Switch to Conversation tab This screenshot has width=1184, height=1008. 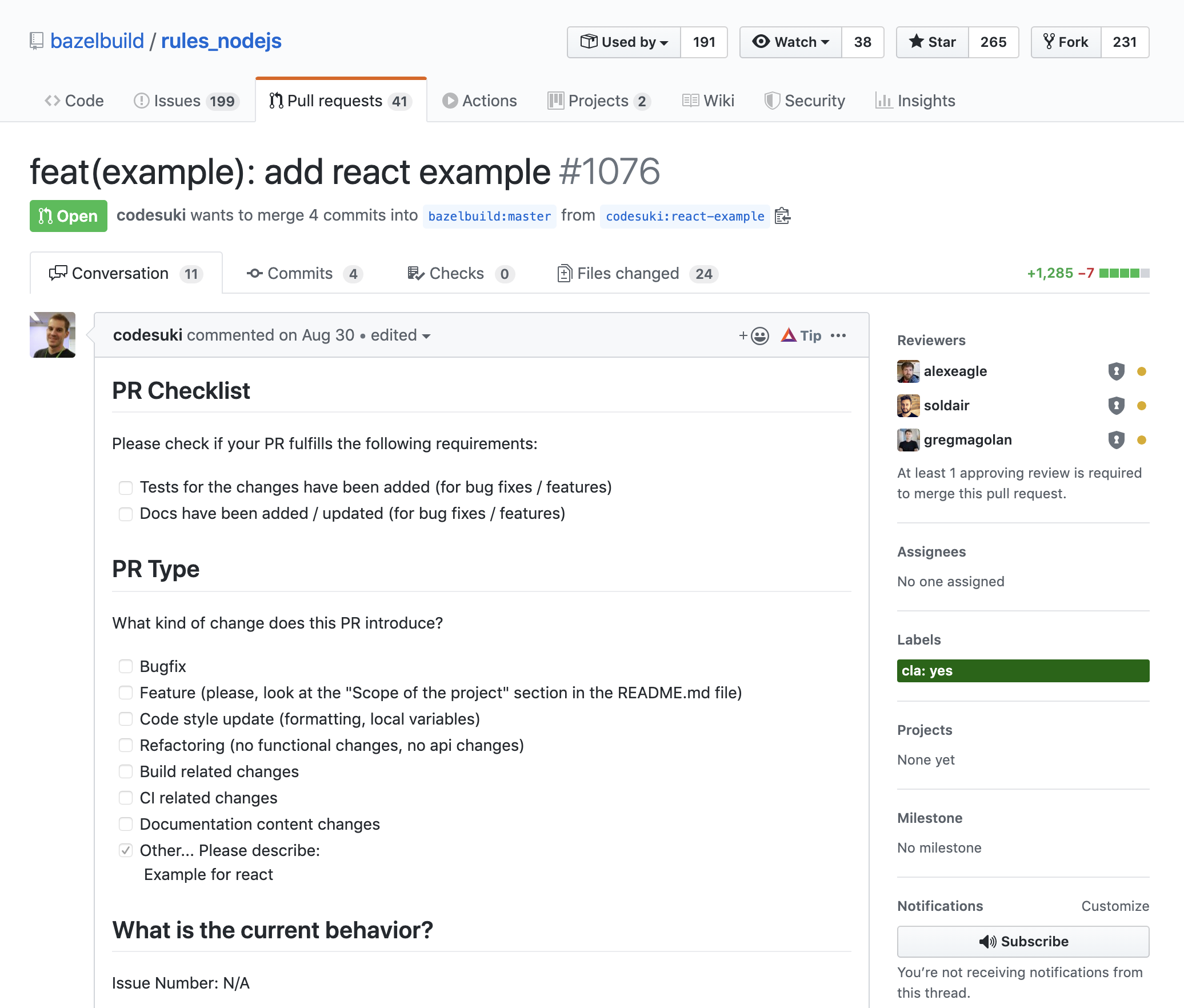tap(126, 274)
